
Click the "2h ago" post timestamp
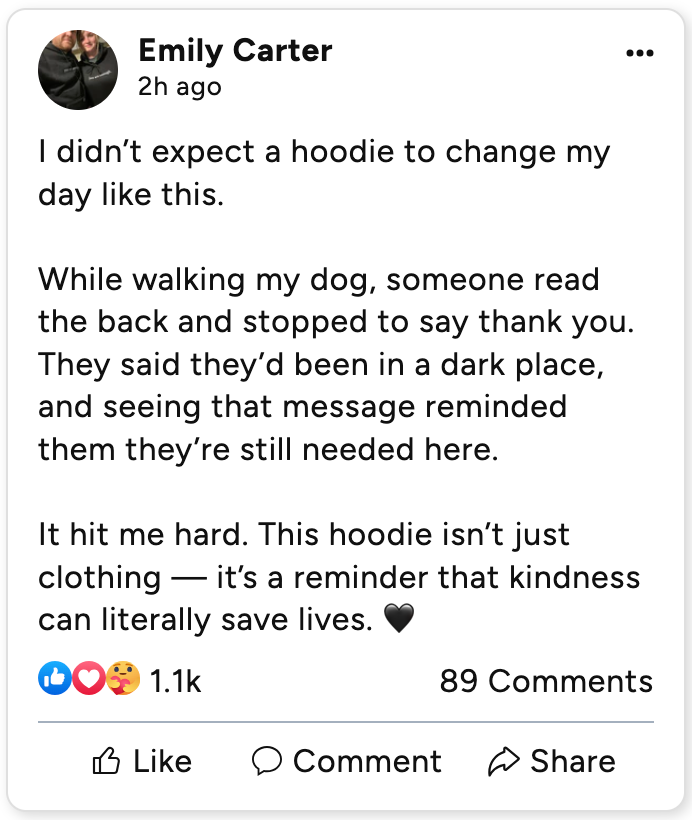coord(180,87)
